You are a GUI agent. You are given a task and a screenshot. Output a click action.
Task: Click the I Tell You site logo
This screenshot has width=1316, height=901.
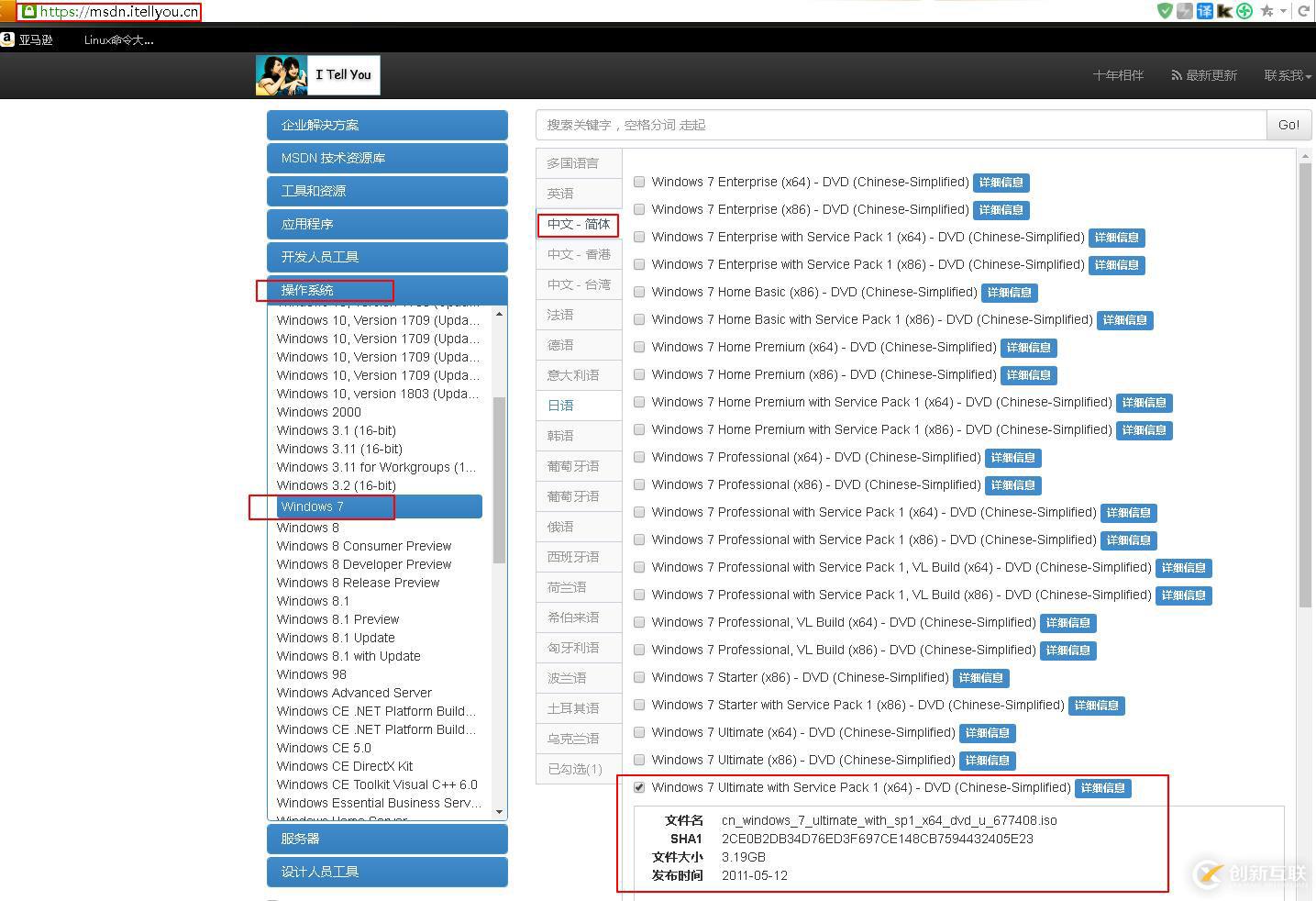pos(317,75)
